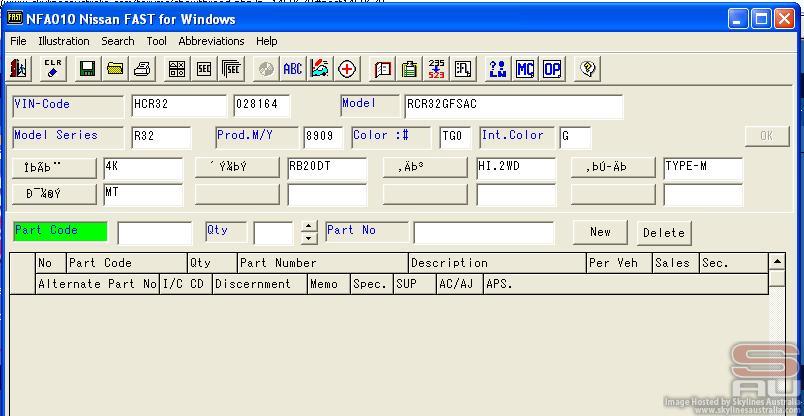Click the printer icon
Viewport: 804px width, 416px height.
[142, 68]
